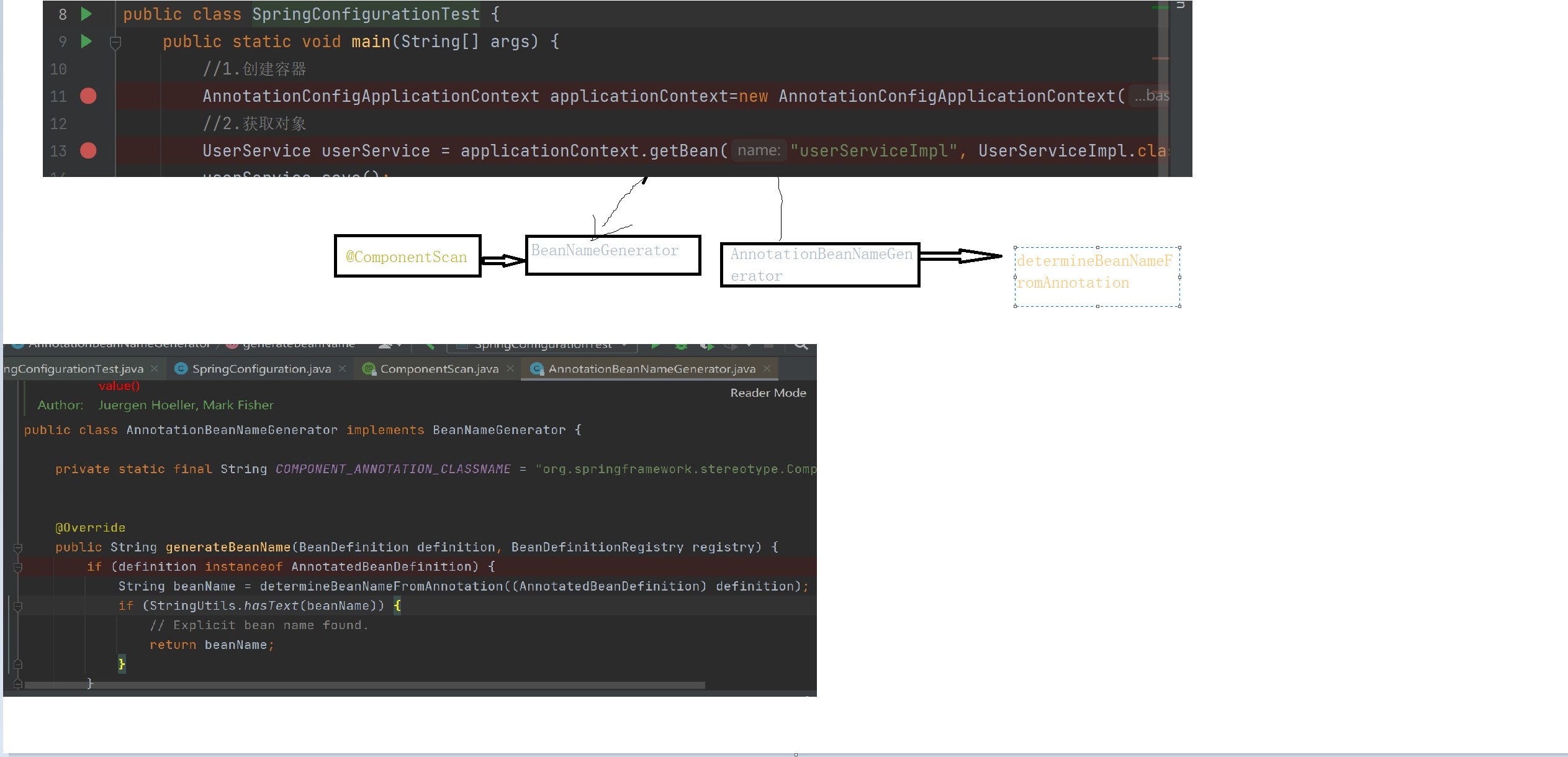Click the bottom fold end marker in the gutter
This screenshot has height=757, width=1568.
tap(18, 684)
